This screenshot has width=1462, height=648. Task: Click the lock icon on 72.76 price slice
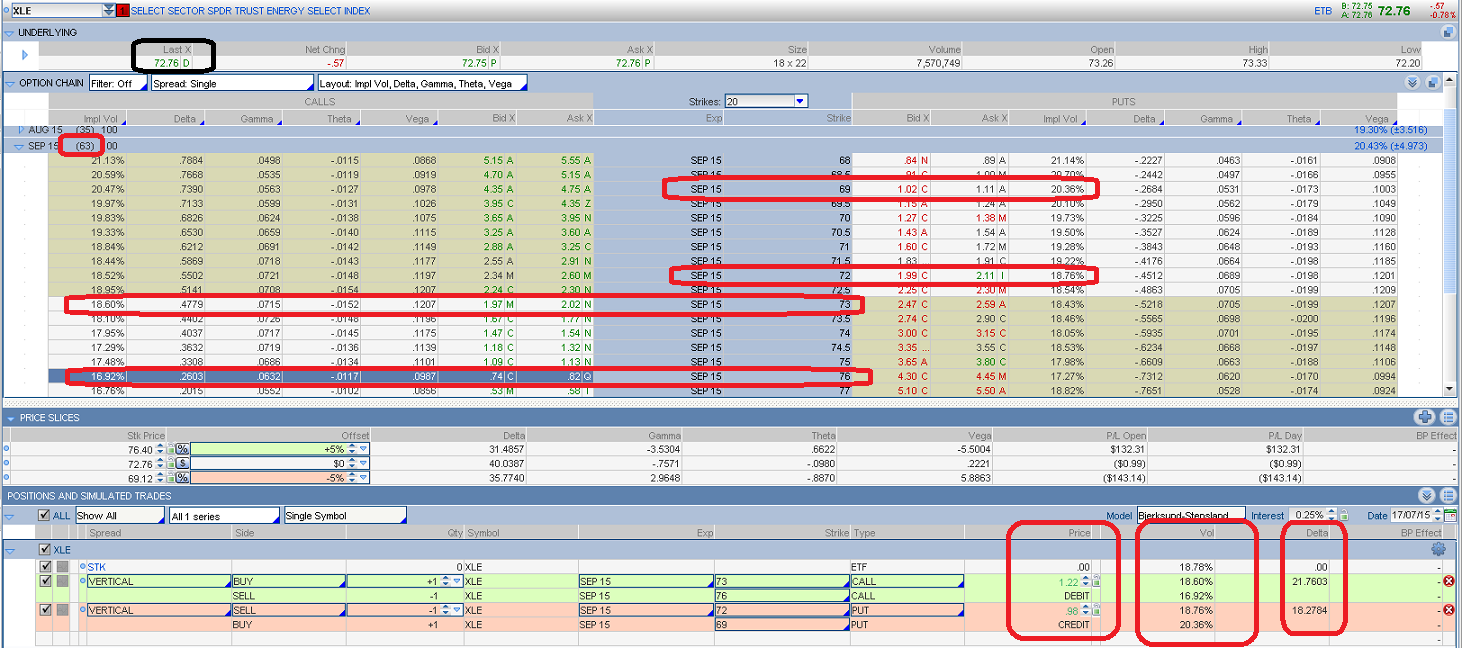point(171,464)
